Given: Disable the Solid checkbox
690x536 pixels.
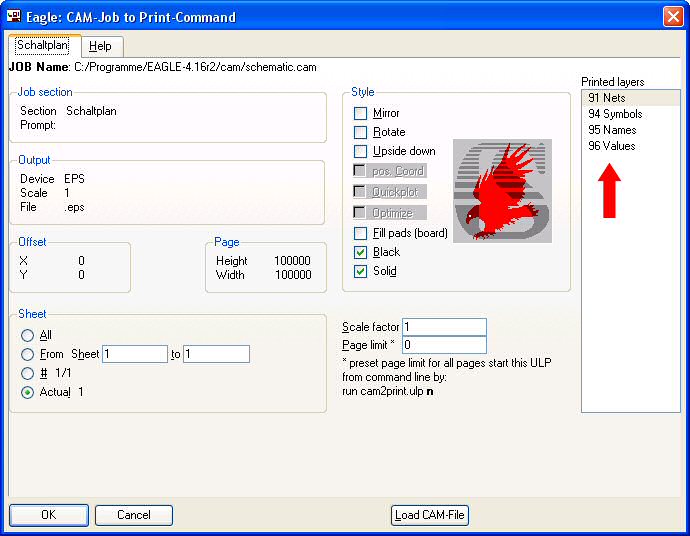Looking at the screenshot, I should [x=361, y=271].
